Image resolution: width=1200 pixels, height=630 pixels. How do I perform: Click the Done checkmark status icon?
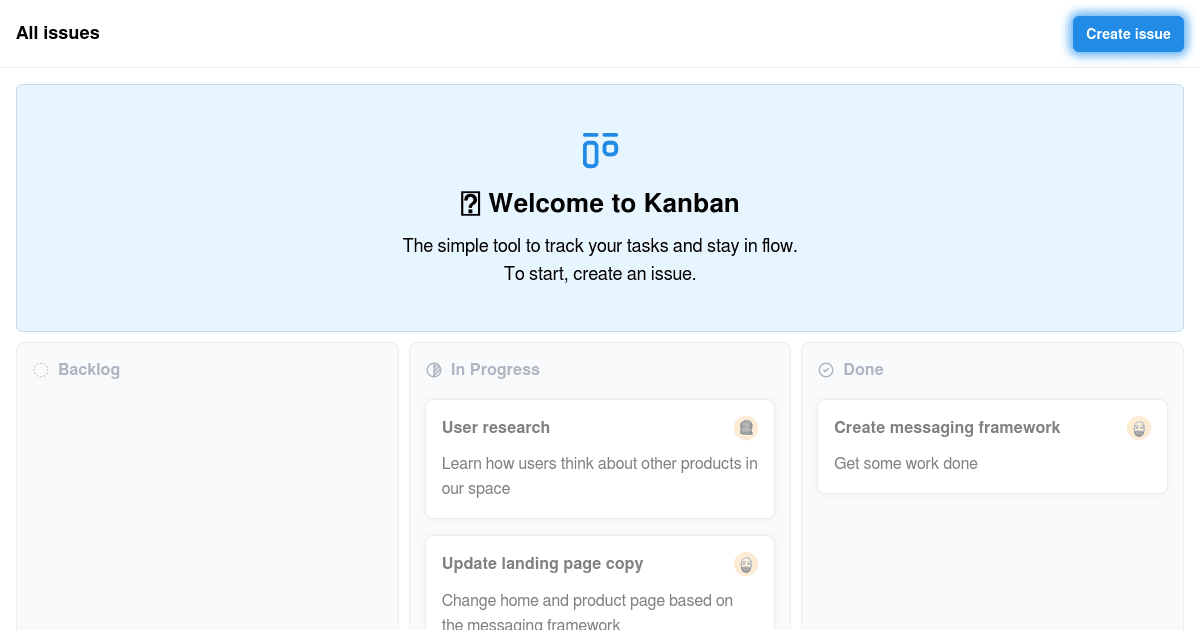(826, 370)
